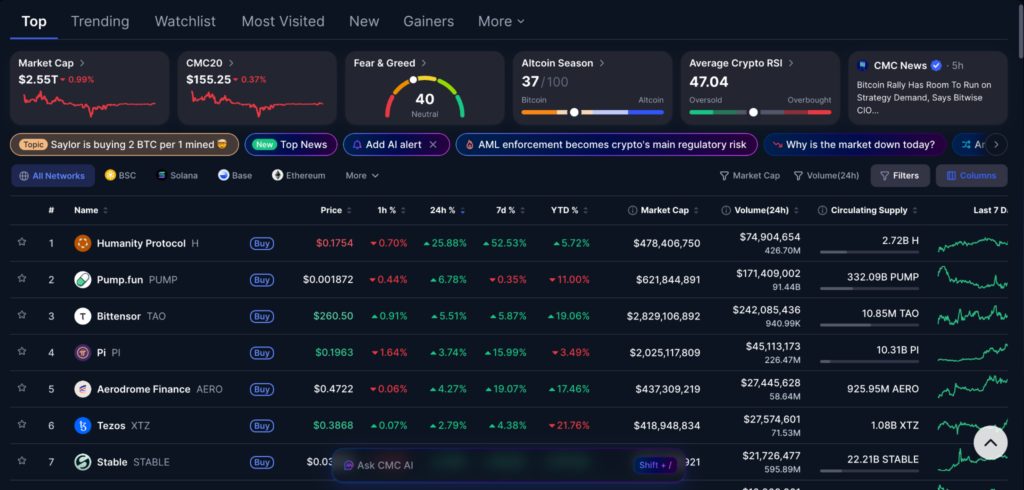Expand the More tab dropdown
This screenshot has width=1024, height=490.
501,21
